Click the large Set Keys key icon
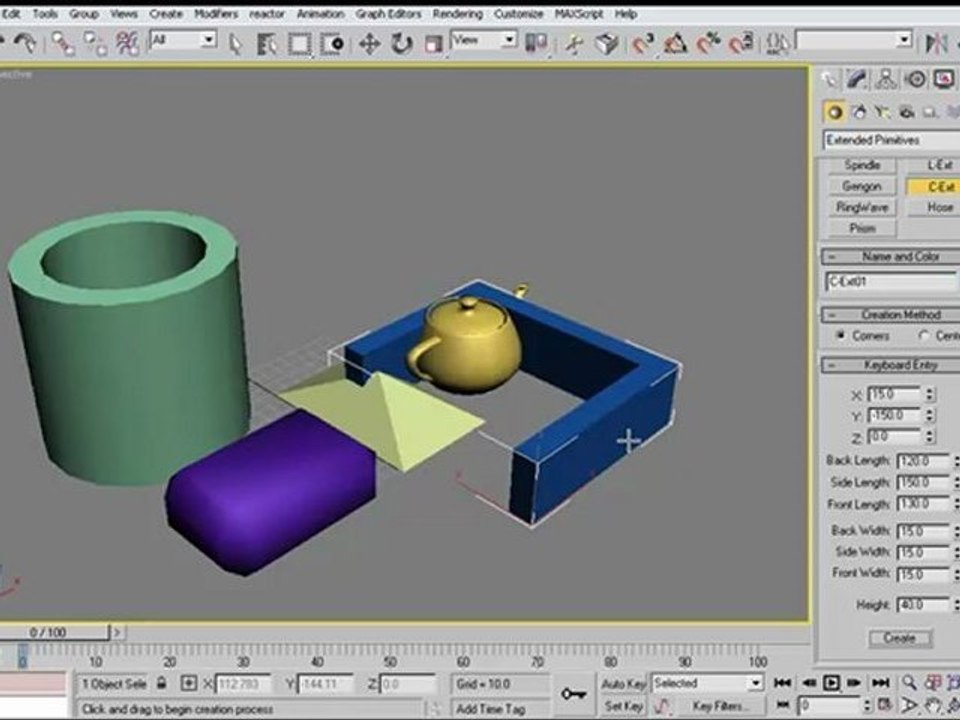The height and width of the screenshot is (720, 960). tap(573, 693)
